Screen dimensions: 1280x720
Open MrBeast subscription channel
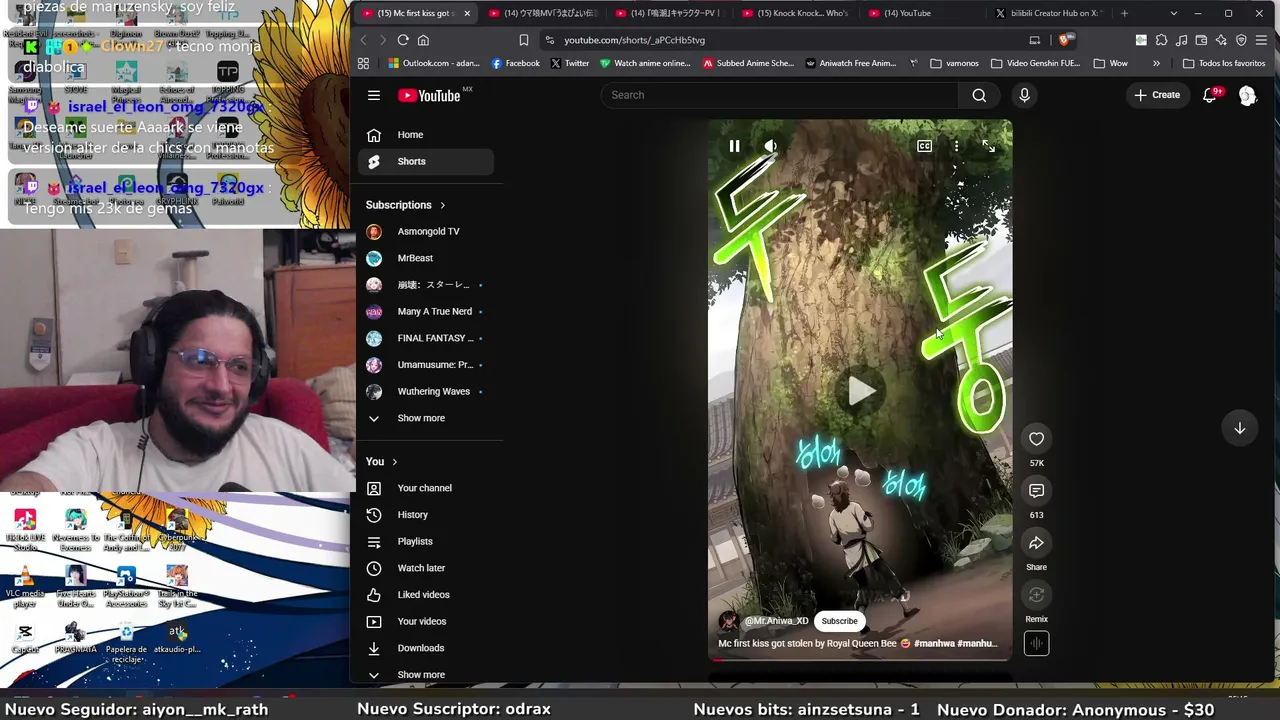[x=426, y=258]
